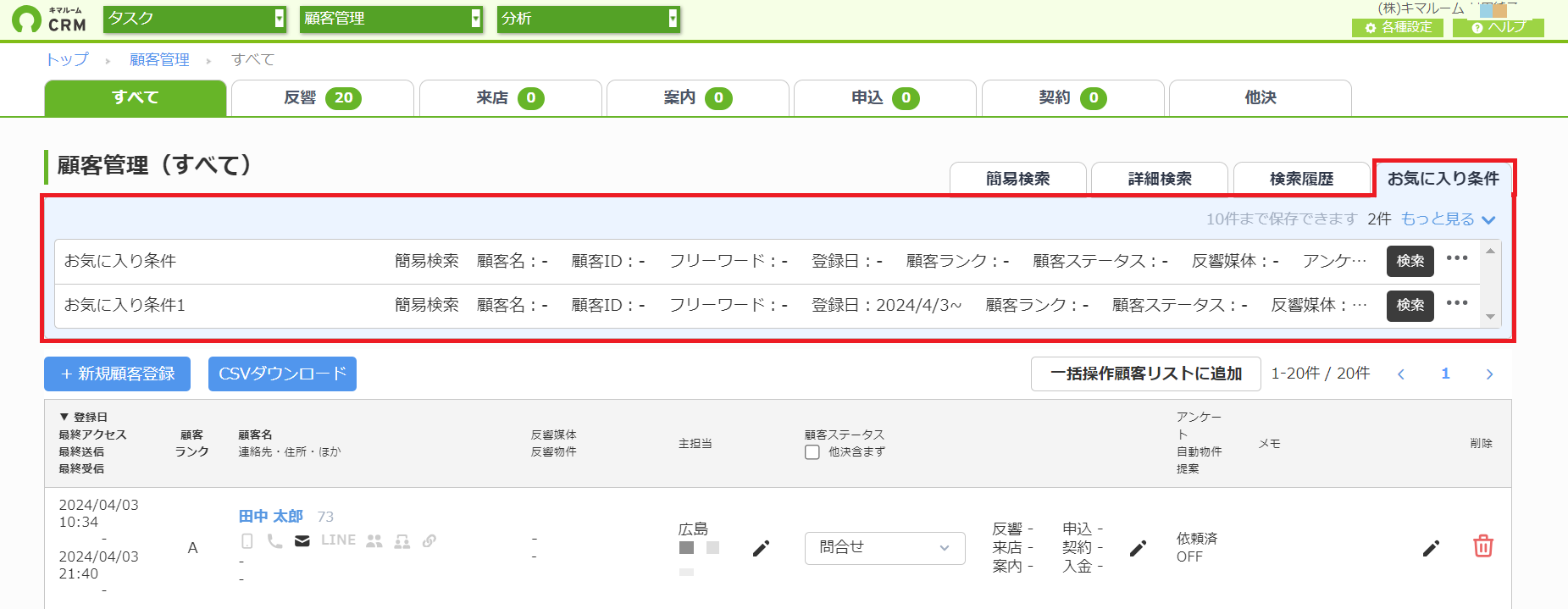Click the 顧客ランク column header

click(192, 443)
